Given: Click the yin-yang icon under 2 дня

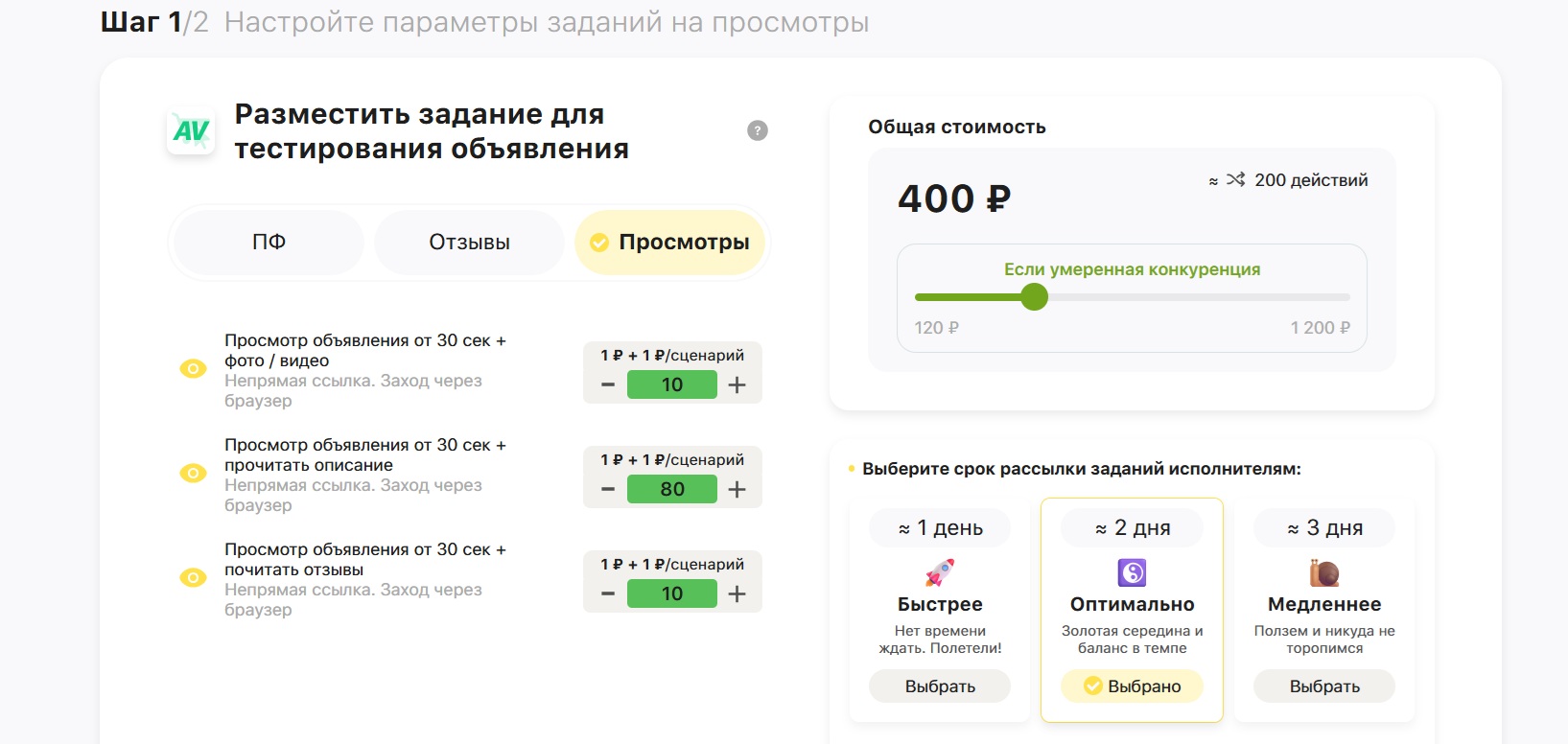Looking at the screenshot, I should click(x=1132, y=572).
